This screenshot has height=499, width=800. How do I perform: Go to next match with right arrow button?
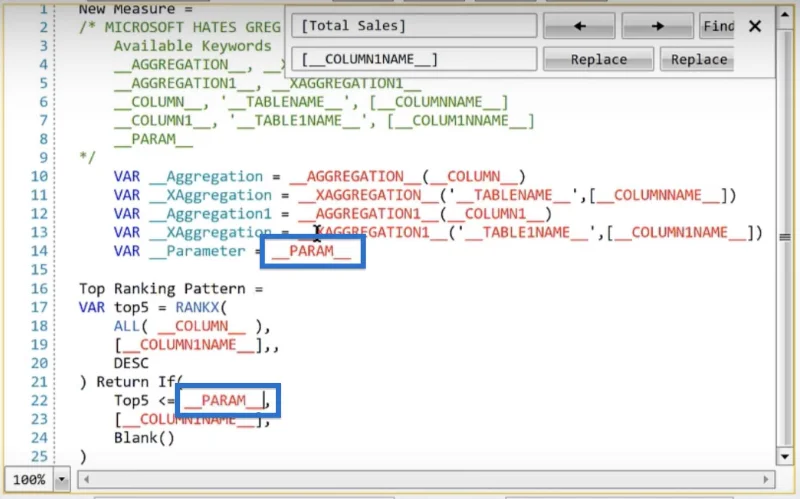coord(657,26)
